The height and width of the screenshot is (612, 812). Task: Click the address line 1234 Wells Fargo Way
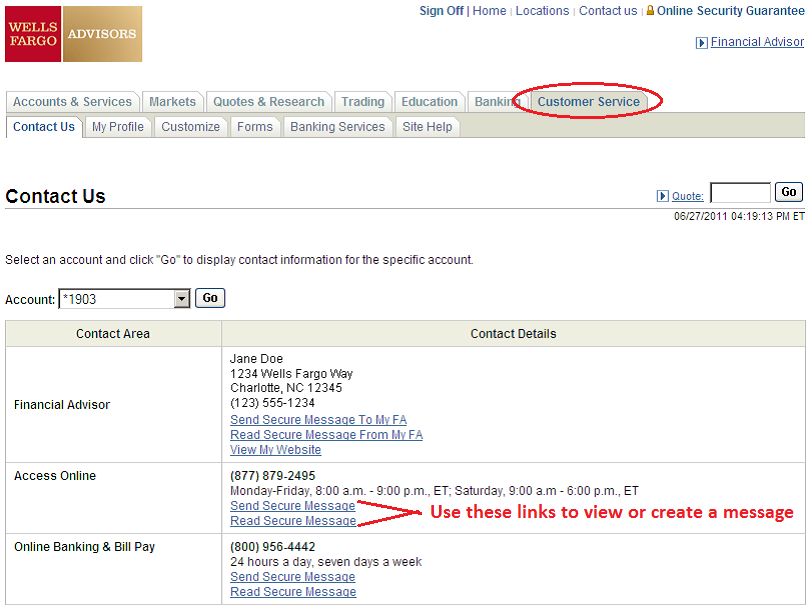pyautogui.click(x=292, y=374)
